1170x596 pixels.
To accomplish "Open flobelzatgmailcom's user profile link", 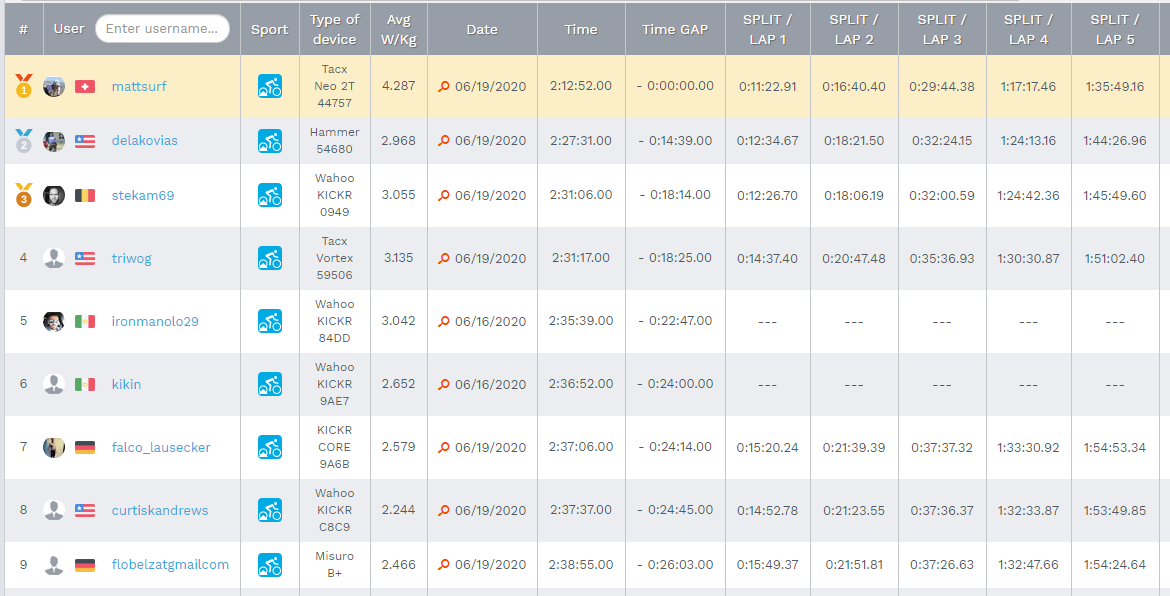I will [x=170, y=565].
